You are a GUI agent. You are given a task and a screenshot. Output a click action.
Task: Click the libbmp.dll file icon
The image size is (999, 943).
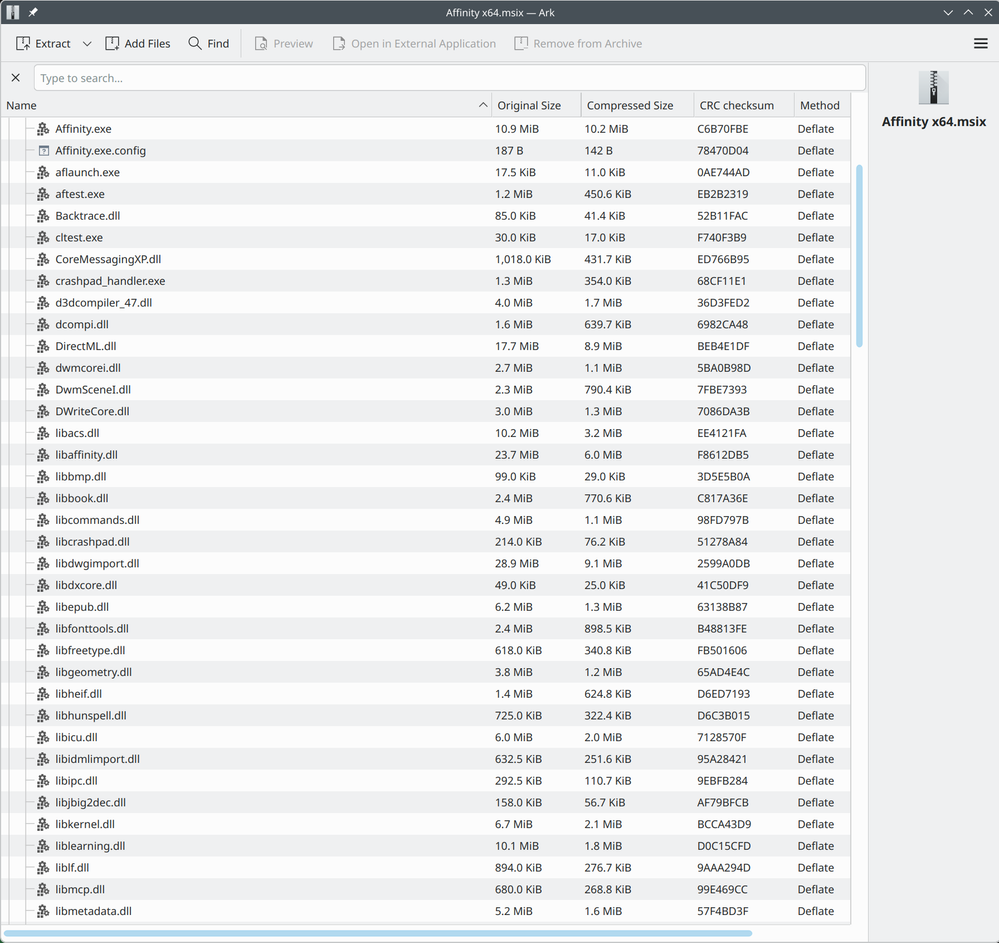(43, 476)
